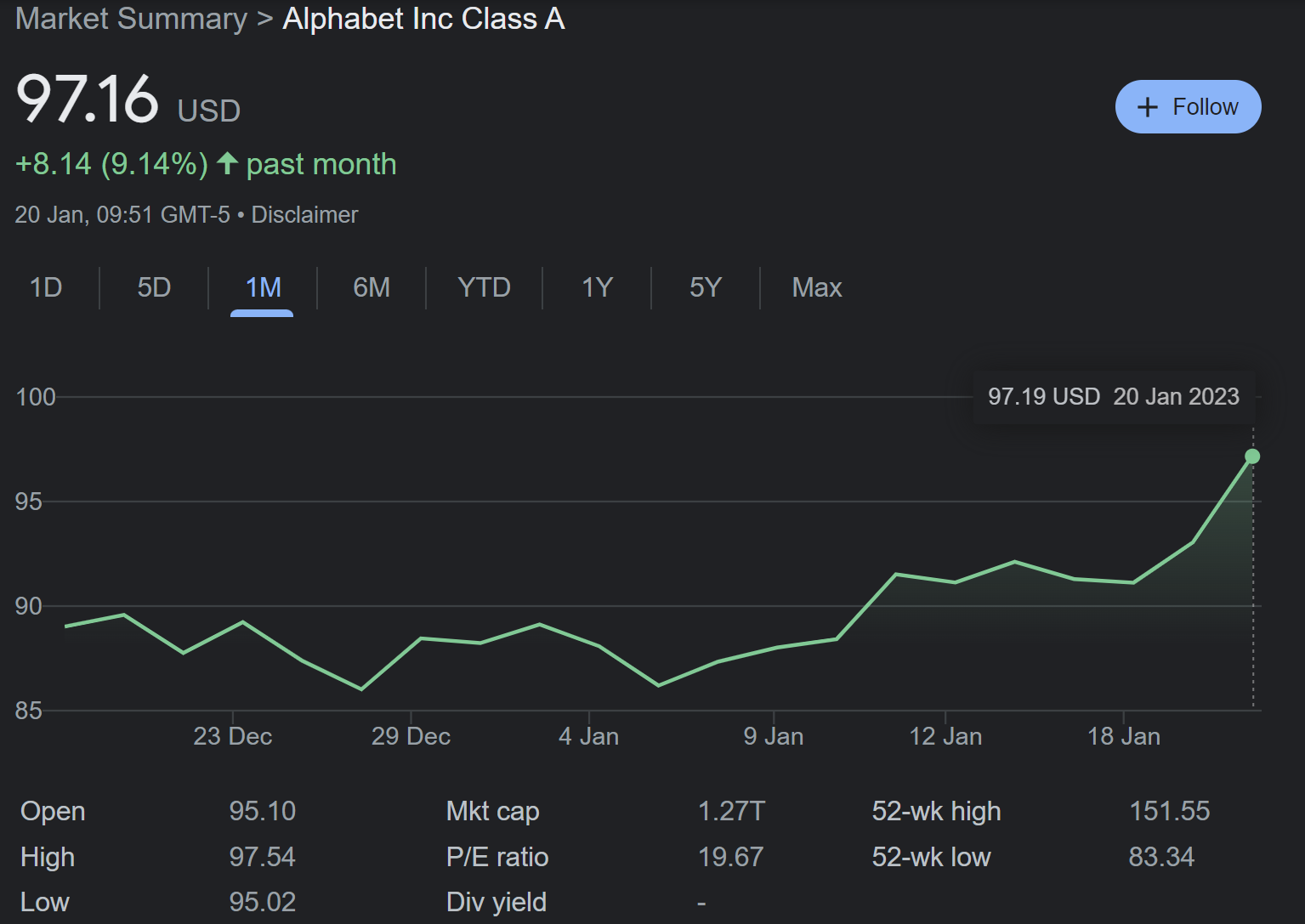
Task: Switch to the 1D range tab
Action: click(46, 287)
